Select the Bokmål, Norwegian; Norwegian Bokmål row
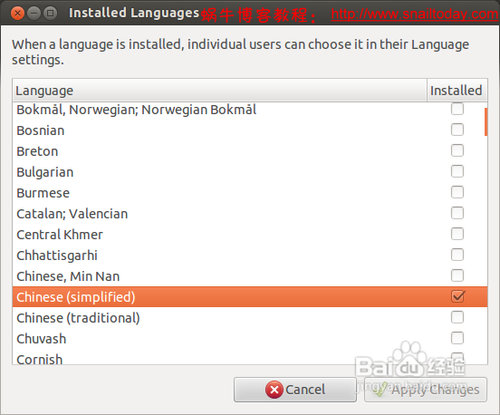The image size is (500, 415). [x=250, y=109]
